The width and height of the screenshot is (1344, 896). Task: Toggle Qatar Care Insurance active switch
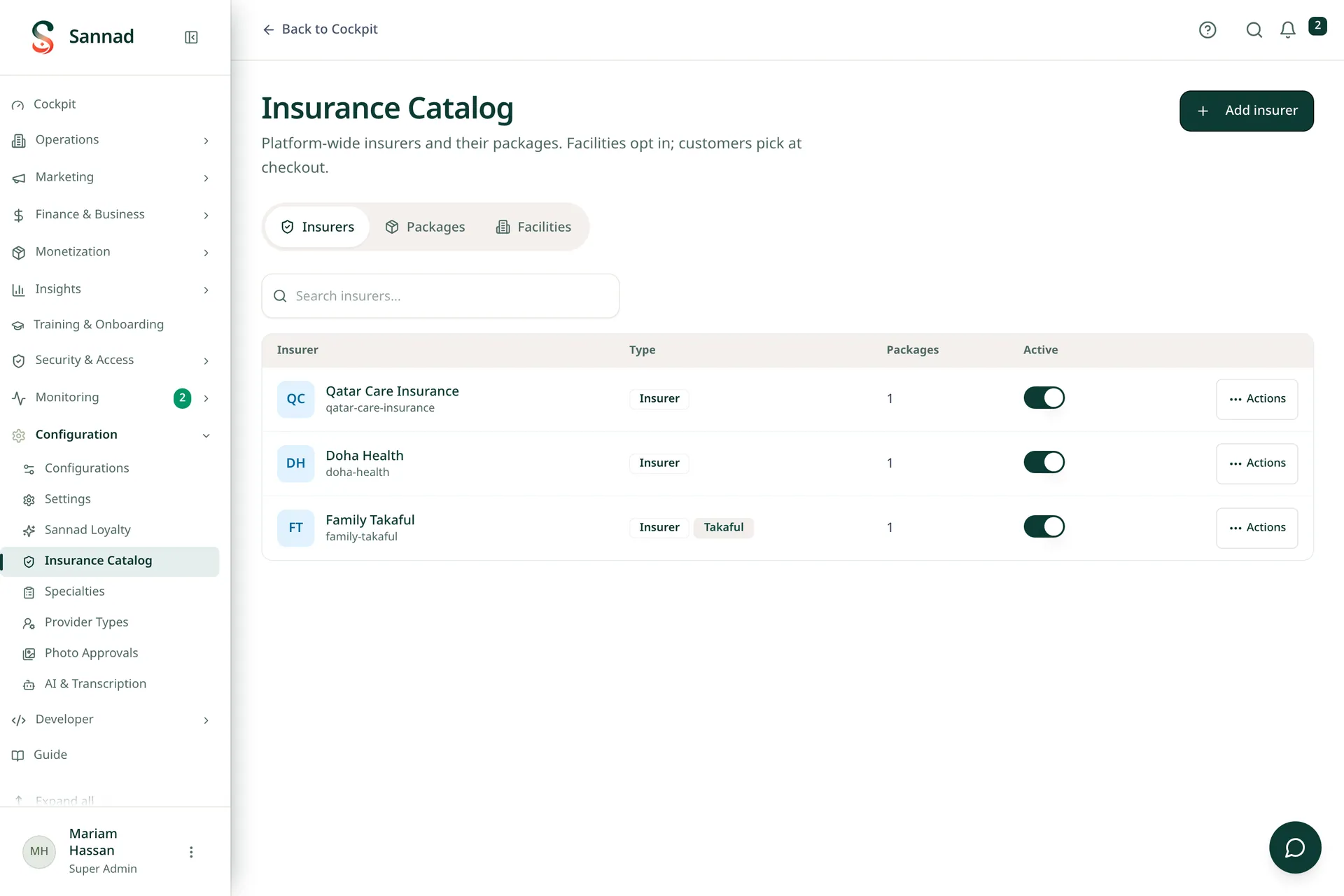click(x=1044, y=398)
